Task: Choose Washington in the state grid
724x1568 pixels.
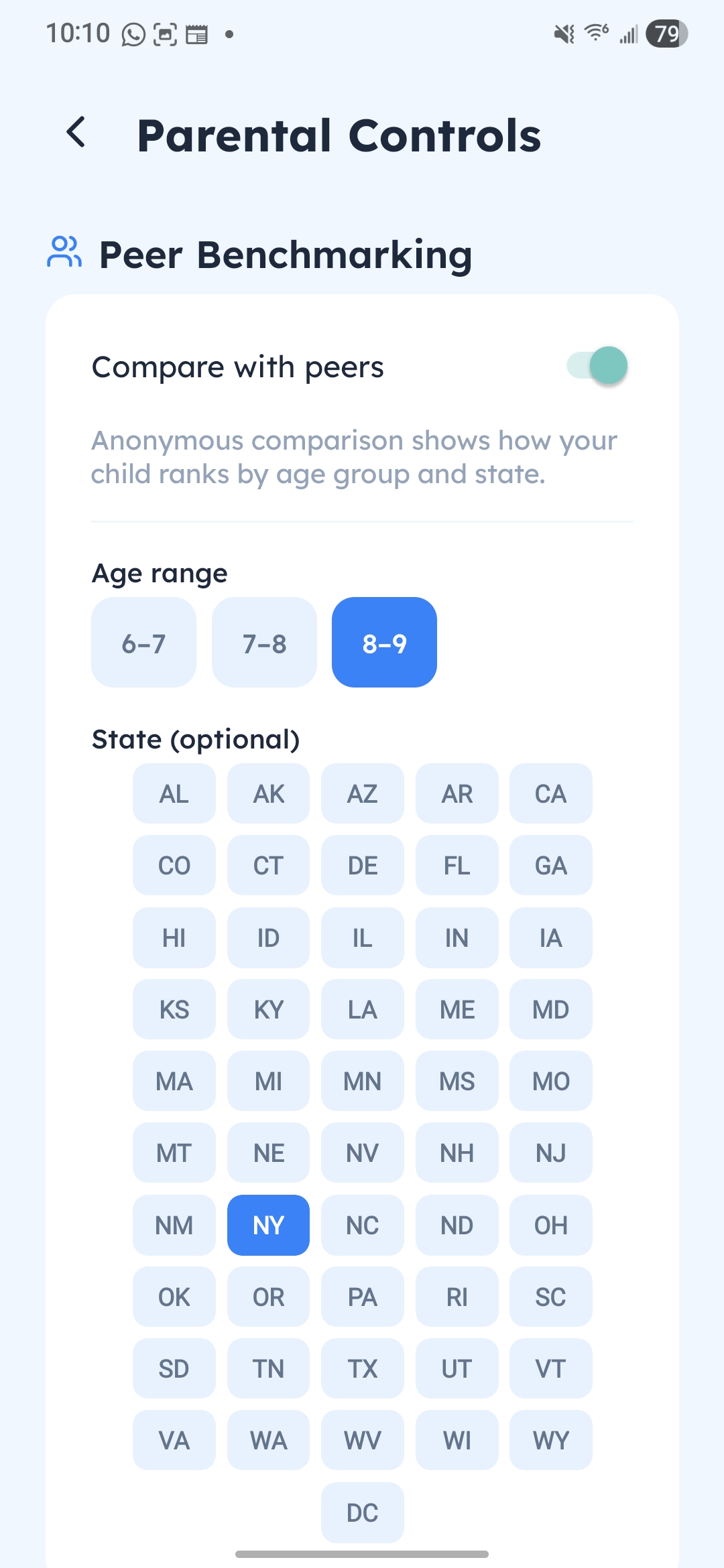Action: pos(268,1441)
